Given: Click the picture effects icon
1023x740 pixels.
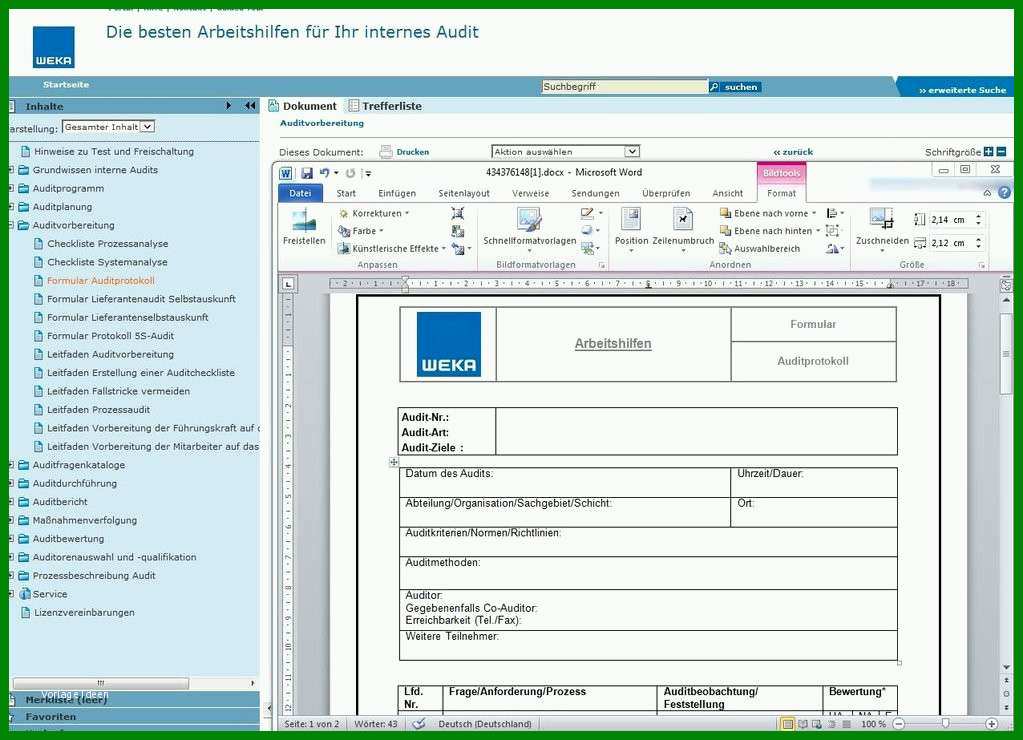Looking at the screenshot, I should click(x=590, y=230).
